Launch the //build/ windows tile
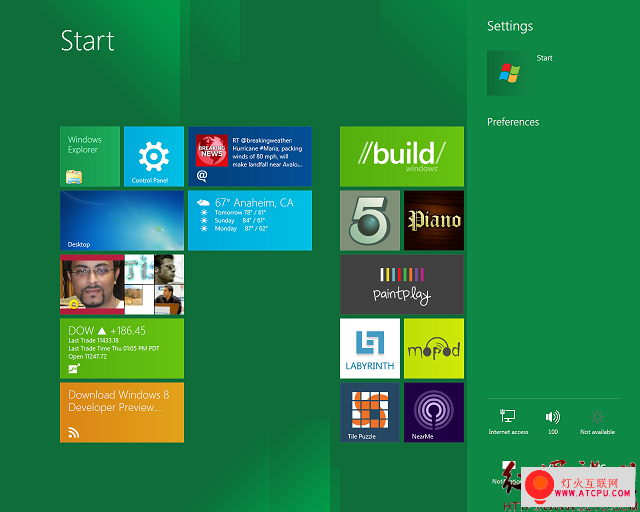The image size is (640, 512). [x=402, y=156]
